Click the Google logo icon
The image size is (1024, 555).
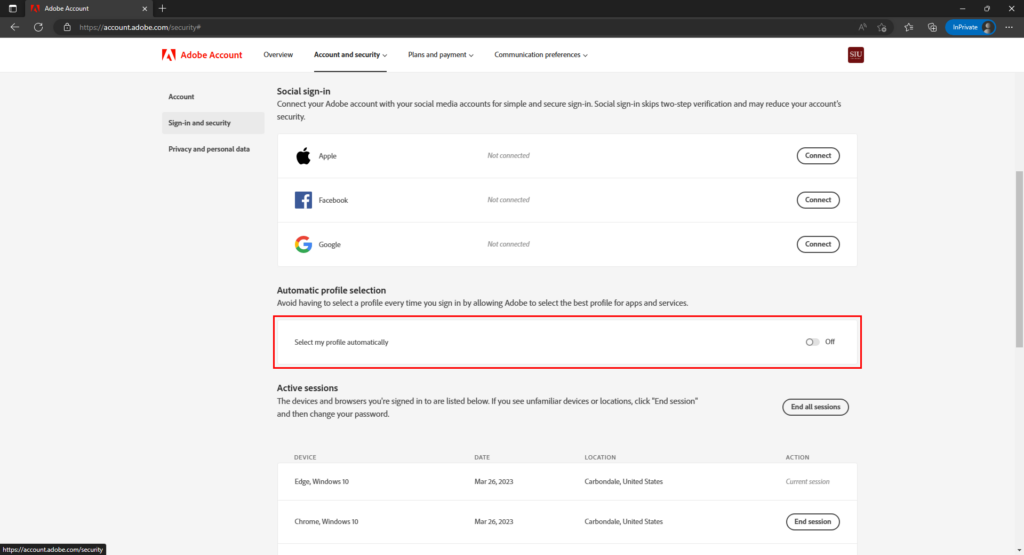(303, 244)
